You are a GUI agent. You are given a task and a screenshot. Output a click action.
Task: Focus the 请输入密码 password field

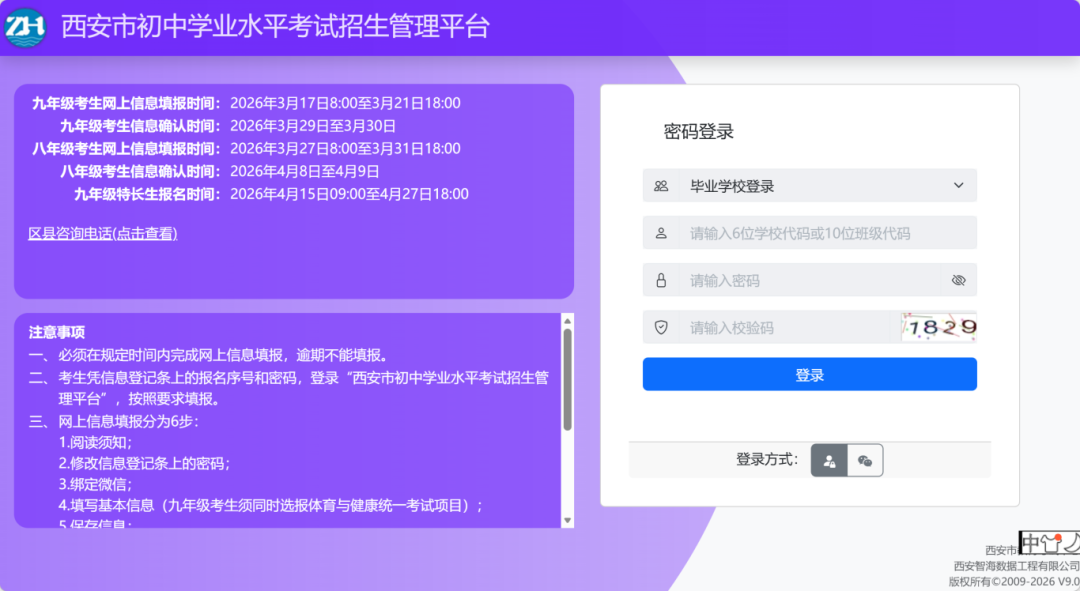point(809,280)
